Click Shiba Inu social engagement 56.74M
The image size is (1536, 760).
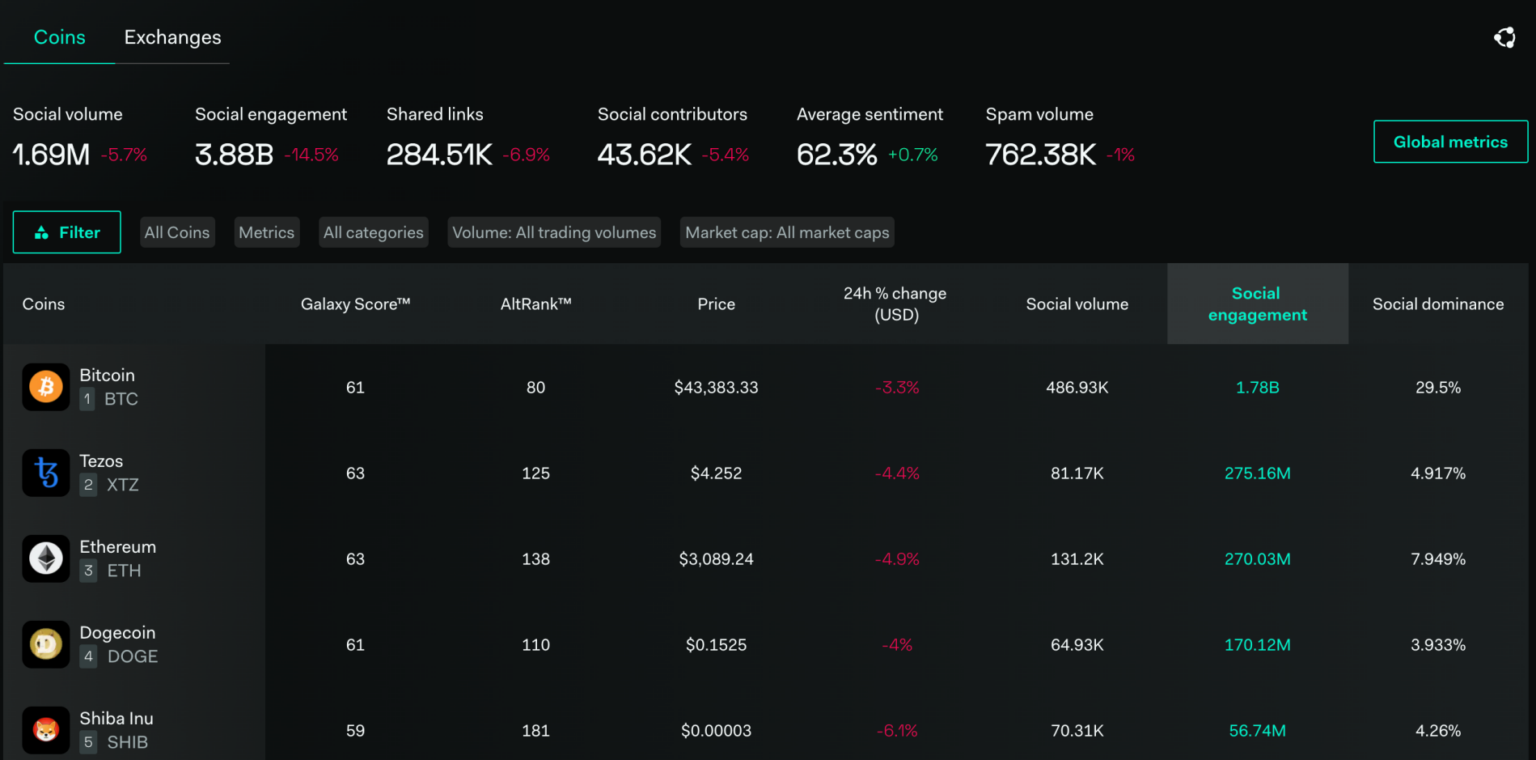tap(1257, 731)
